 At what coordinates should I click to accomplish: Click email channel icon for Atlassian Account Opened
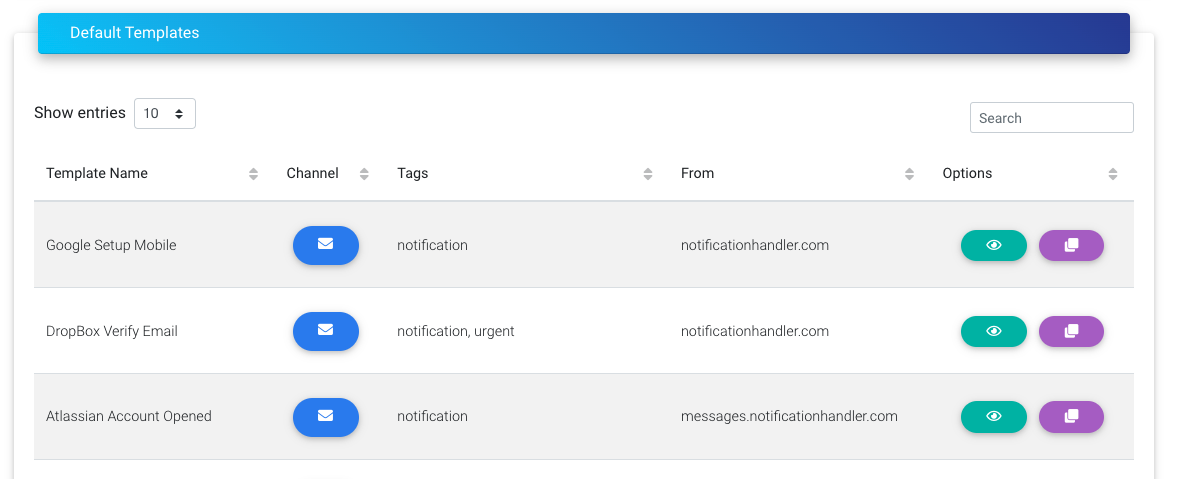pos(326,416)
